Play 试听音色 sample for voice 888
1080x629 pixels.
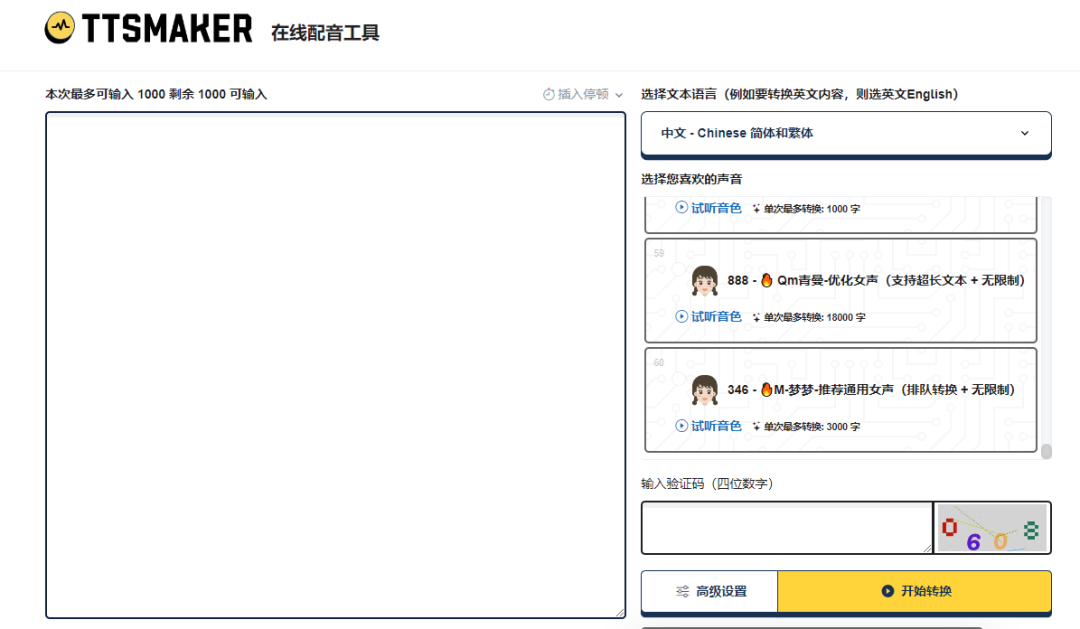tap(709, 316)
